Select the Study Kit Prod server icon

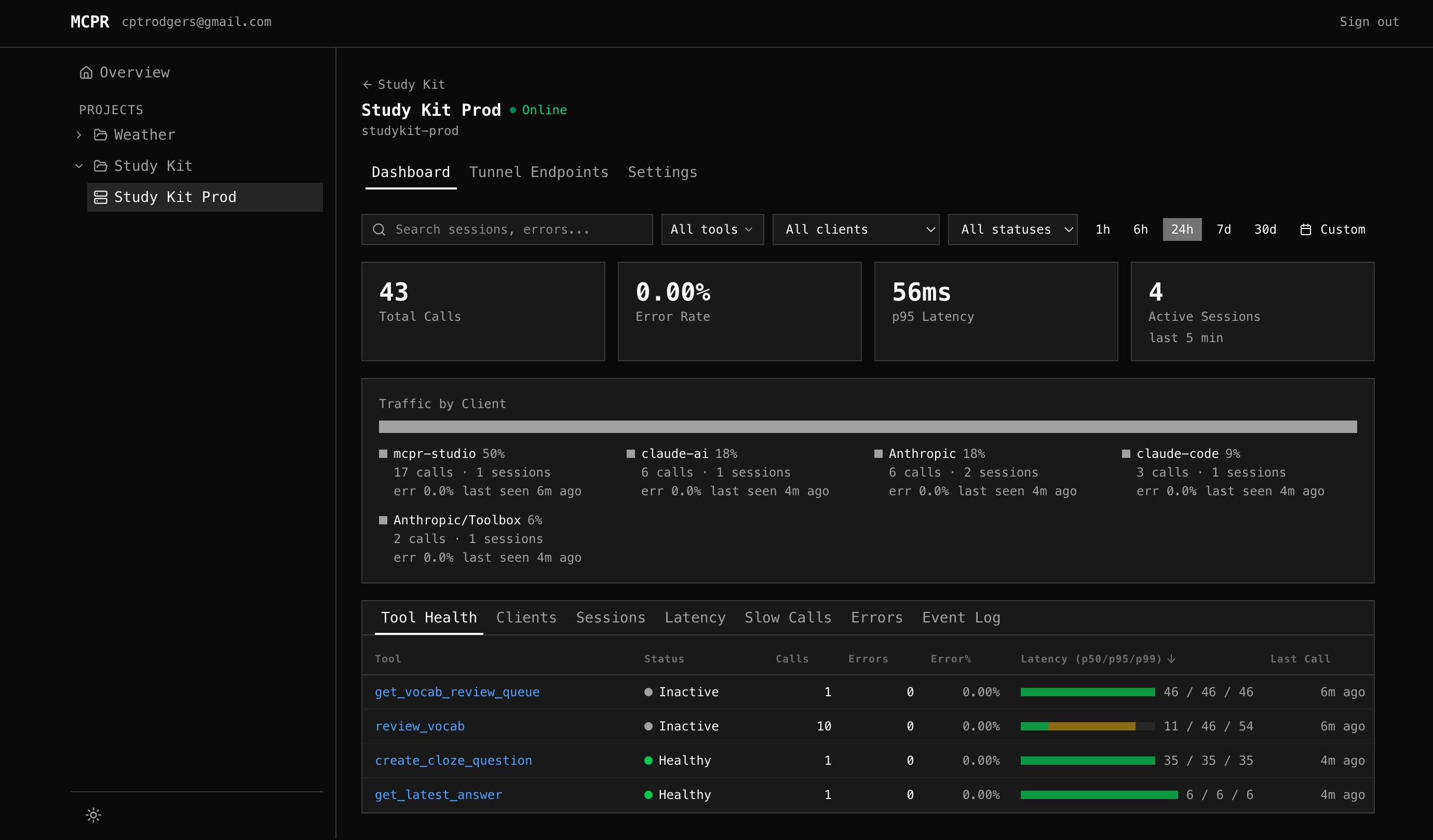pyautogui.click(x=100, y=197)
